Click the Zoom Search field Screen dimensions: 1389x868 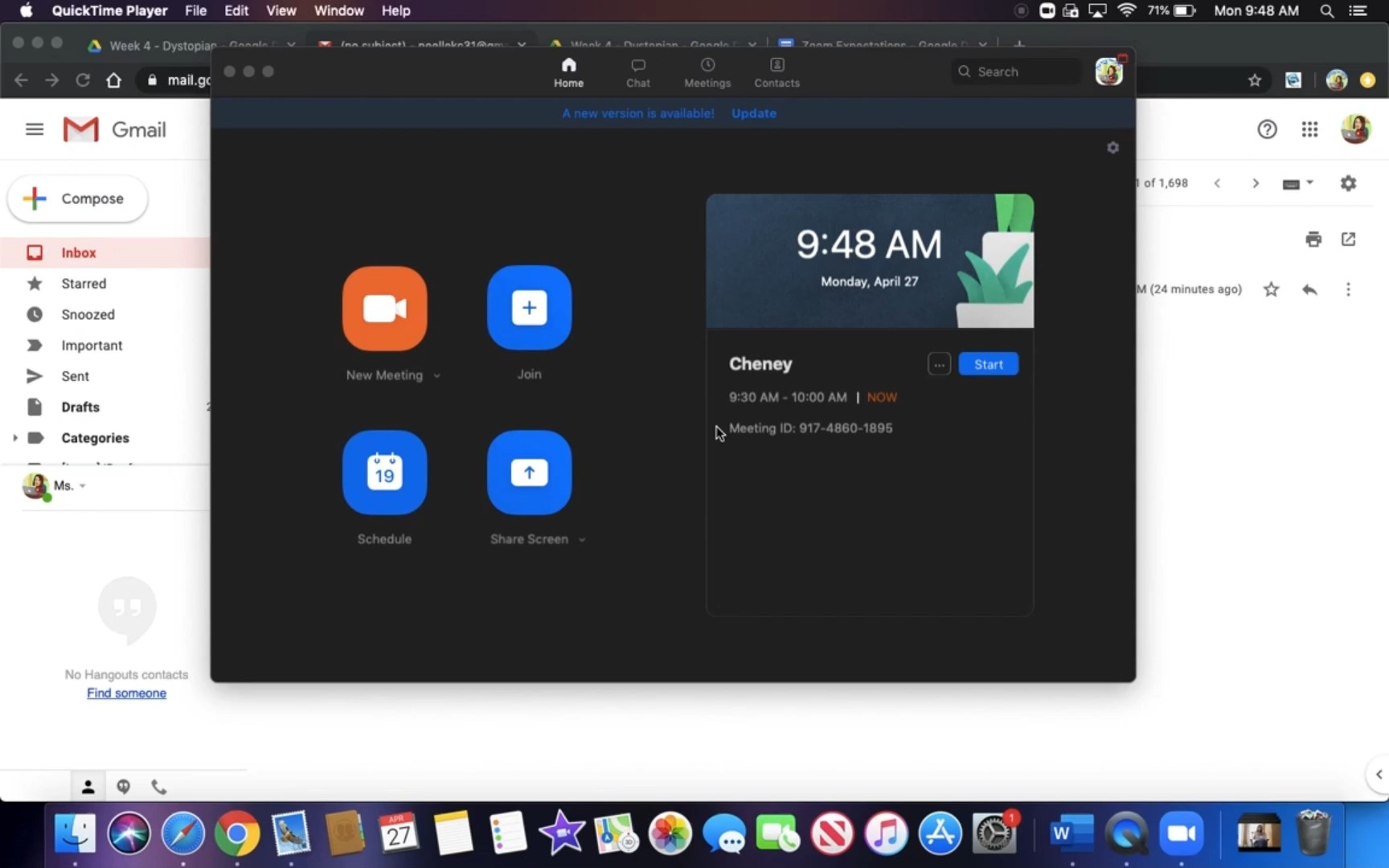(1016, 72)
